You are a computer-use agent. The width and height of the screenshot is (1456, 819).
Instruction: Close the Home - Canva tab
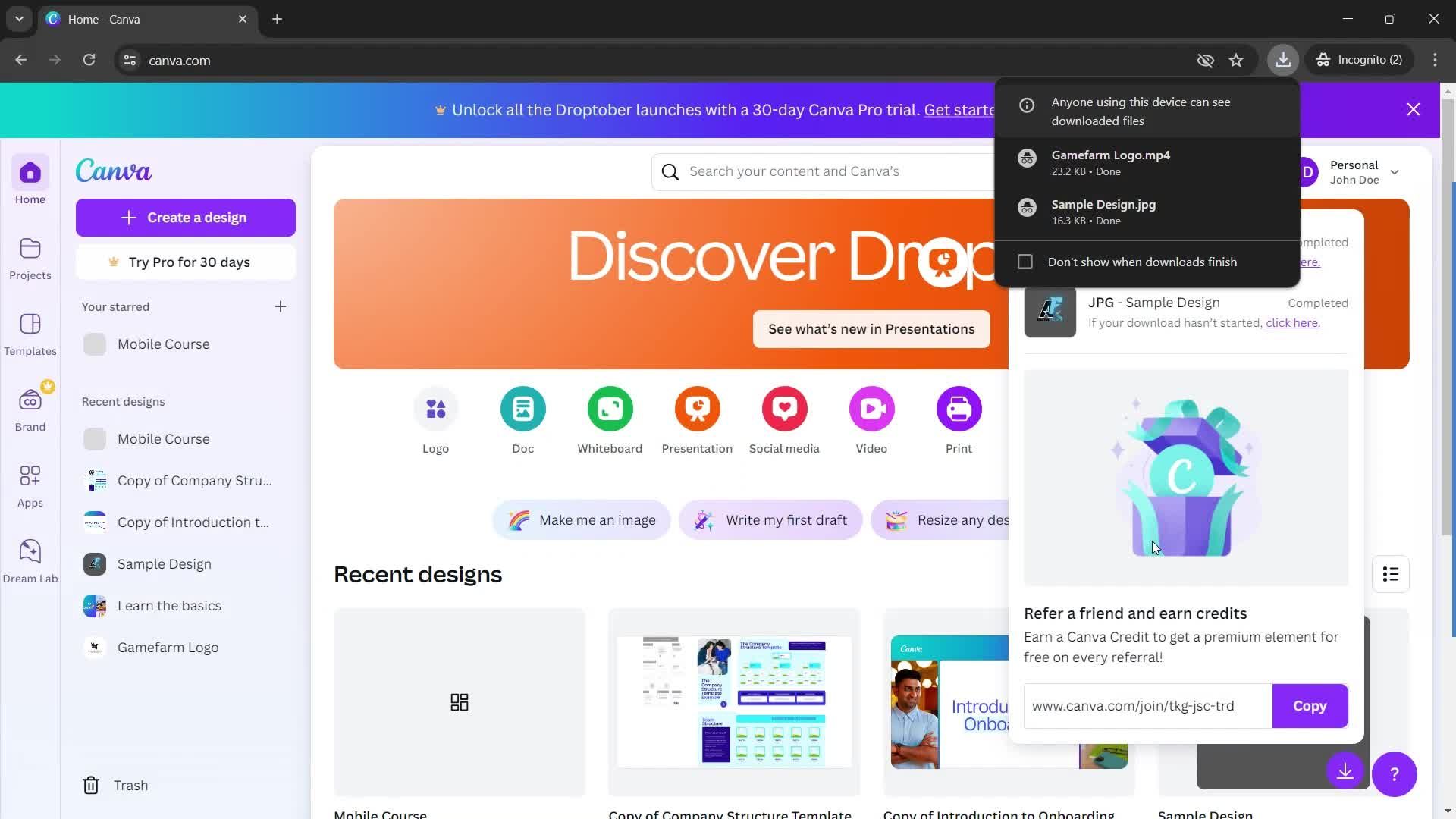click(243, 19)
